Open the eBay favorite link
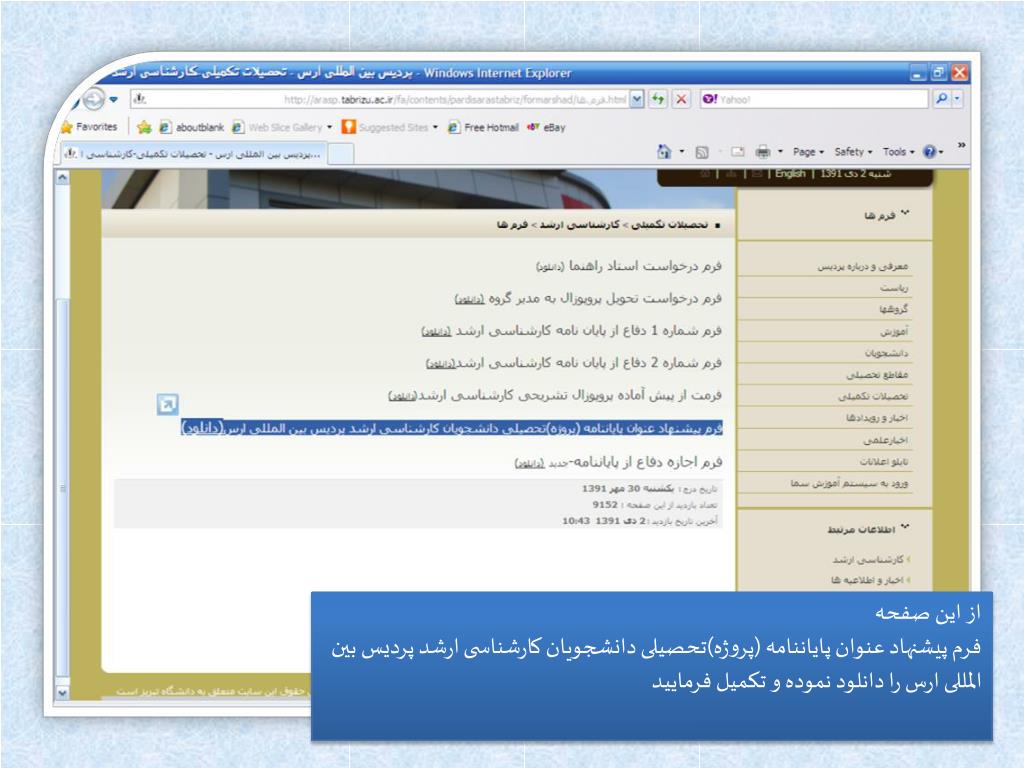Screen dimensions: 1024x768 546,127
